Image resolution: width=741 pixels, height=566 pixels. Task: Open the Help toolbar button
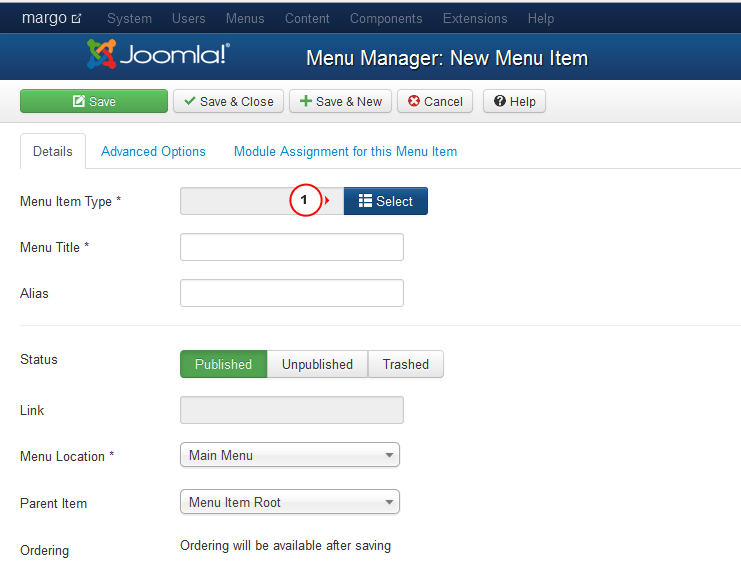pyautogui.click(x=514, y=101)
